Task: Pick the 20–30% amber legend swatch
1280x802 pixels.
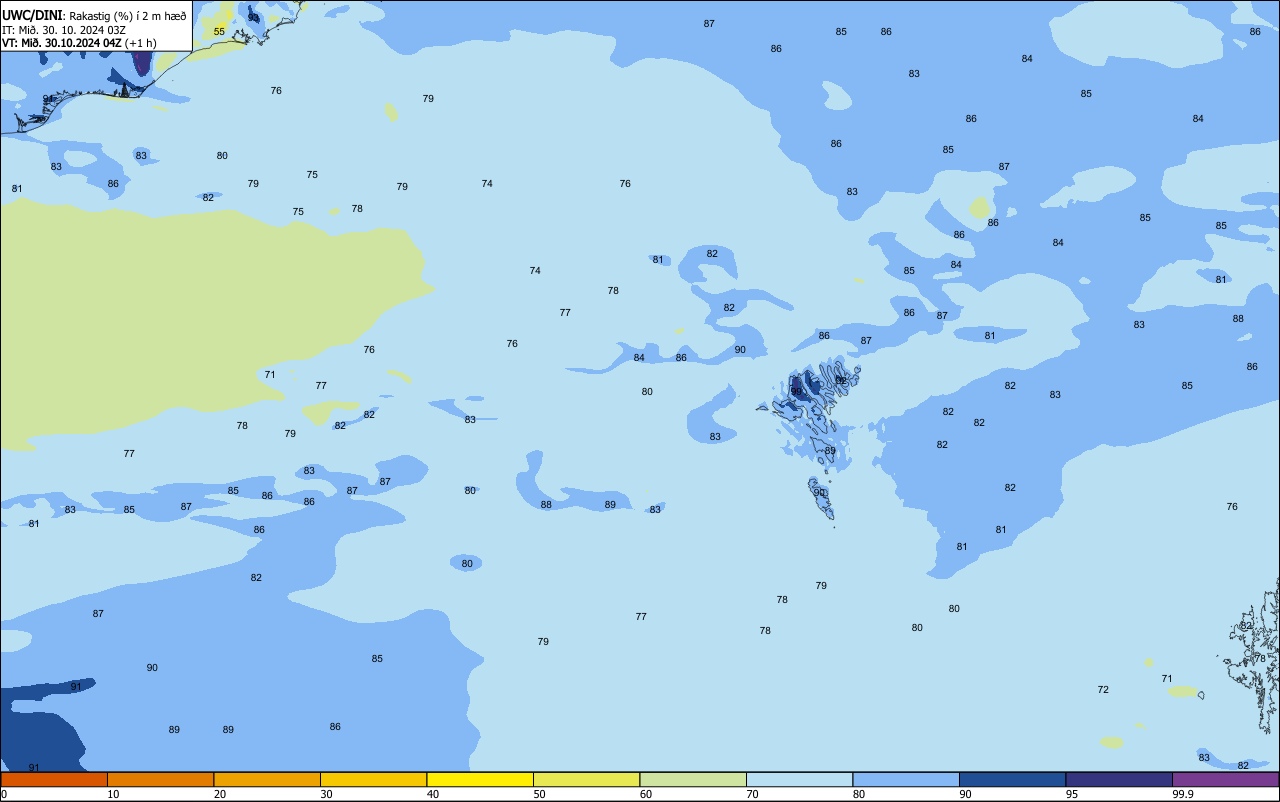Action: coord(267,779)
